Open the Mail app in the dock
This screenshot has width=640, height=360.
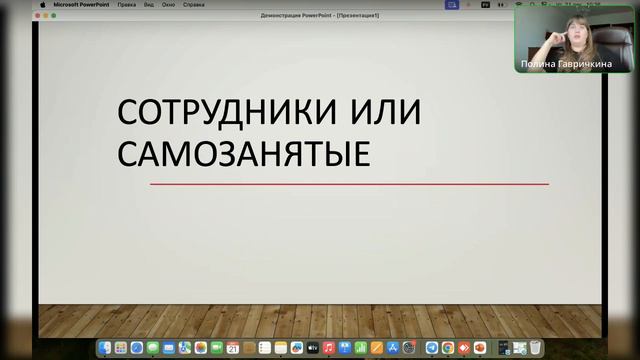tap(169, 348)
